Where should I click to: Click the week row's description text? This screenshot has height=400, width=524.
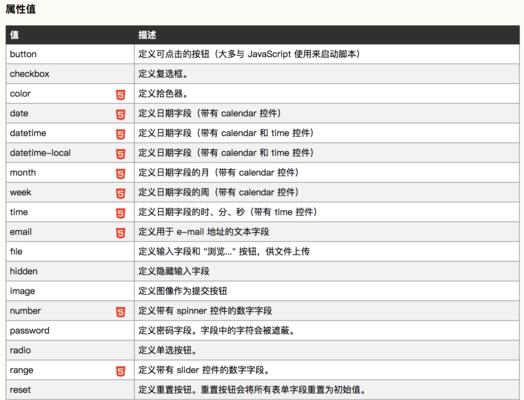coord(218,192)
